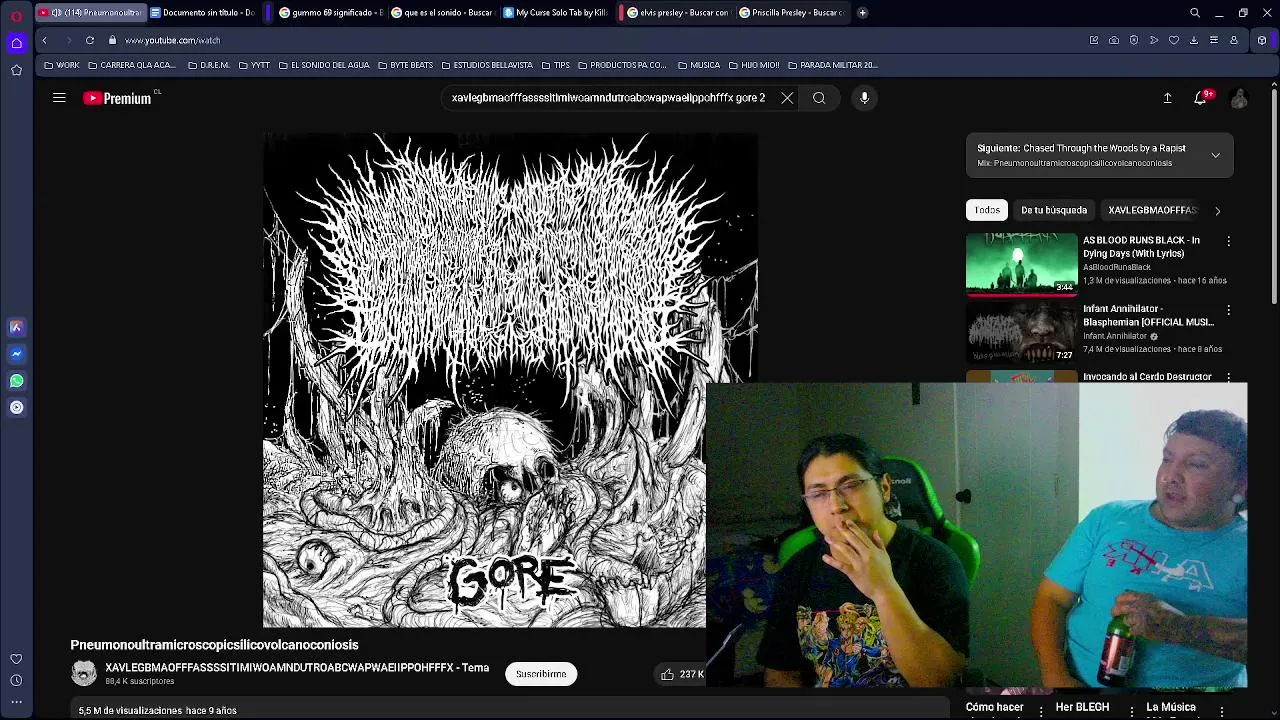Open the BYTE BEATS bookmarks folder
1280x720 pixels.
(406, 65)
